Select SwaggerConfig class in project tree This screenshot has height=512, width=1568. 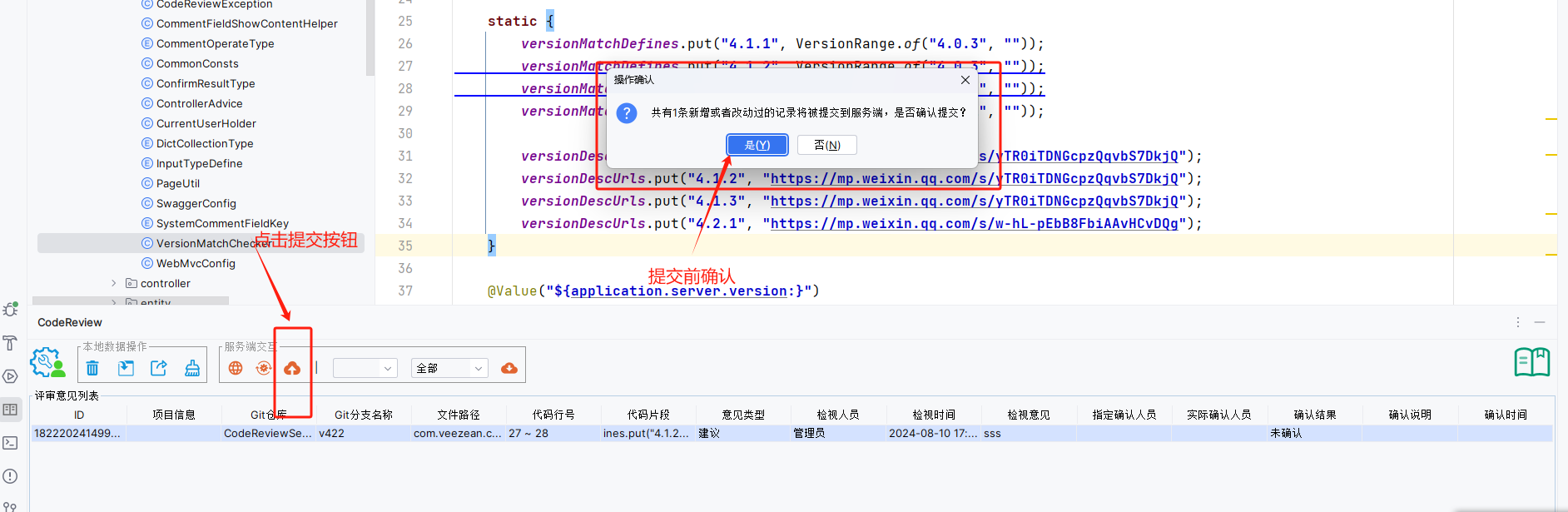pyautogui.click(x=196, y=203)
